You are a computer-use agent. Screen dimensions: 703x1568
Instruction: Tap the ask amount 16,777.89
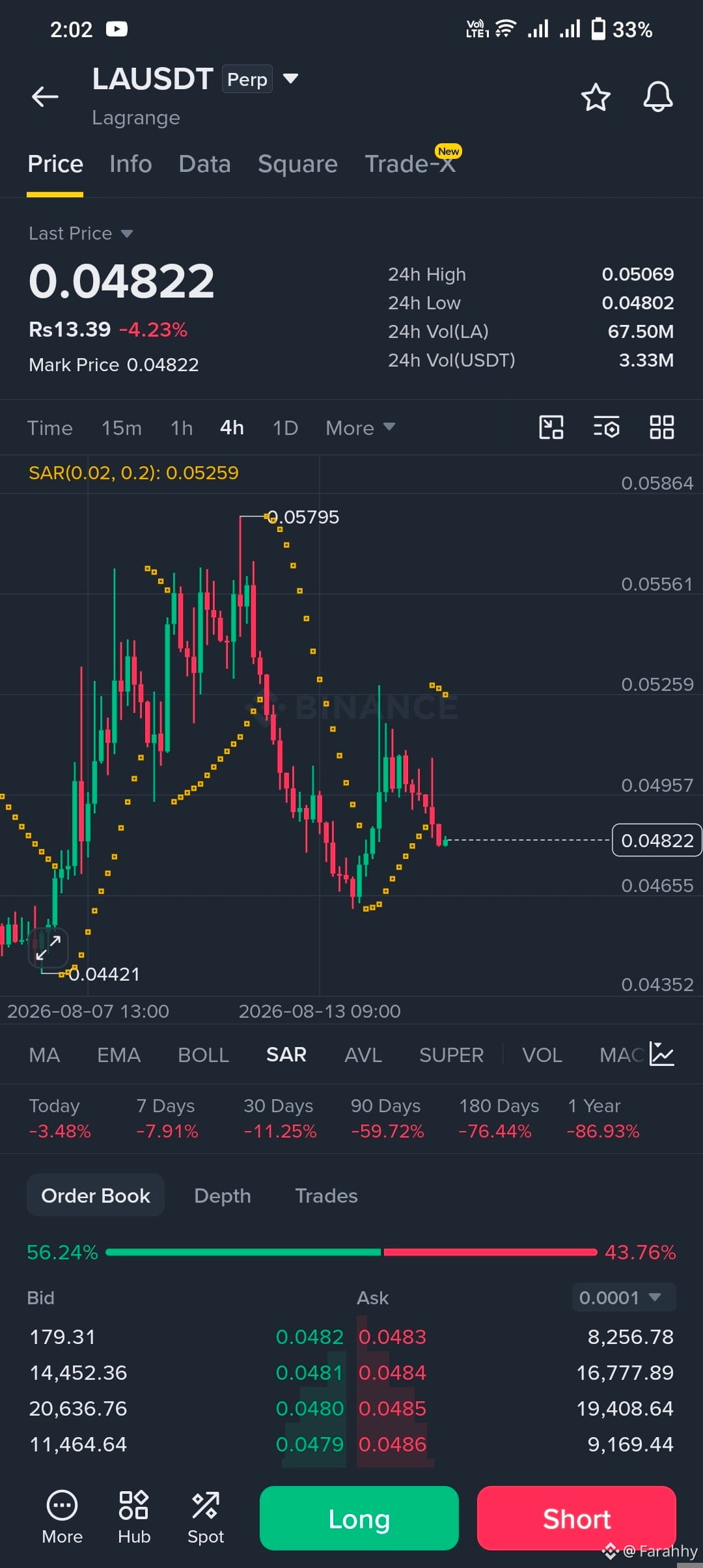(625, 1373)
